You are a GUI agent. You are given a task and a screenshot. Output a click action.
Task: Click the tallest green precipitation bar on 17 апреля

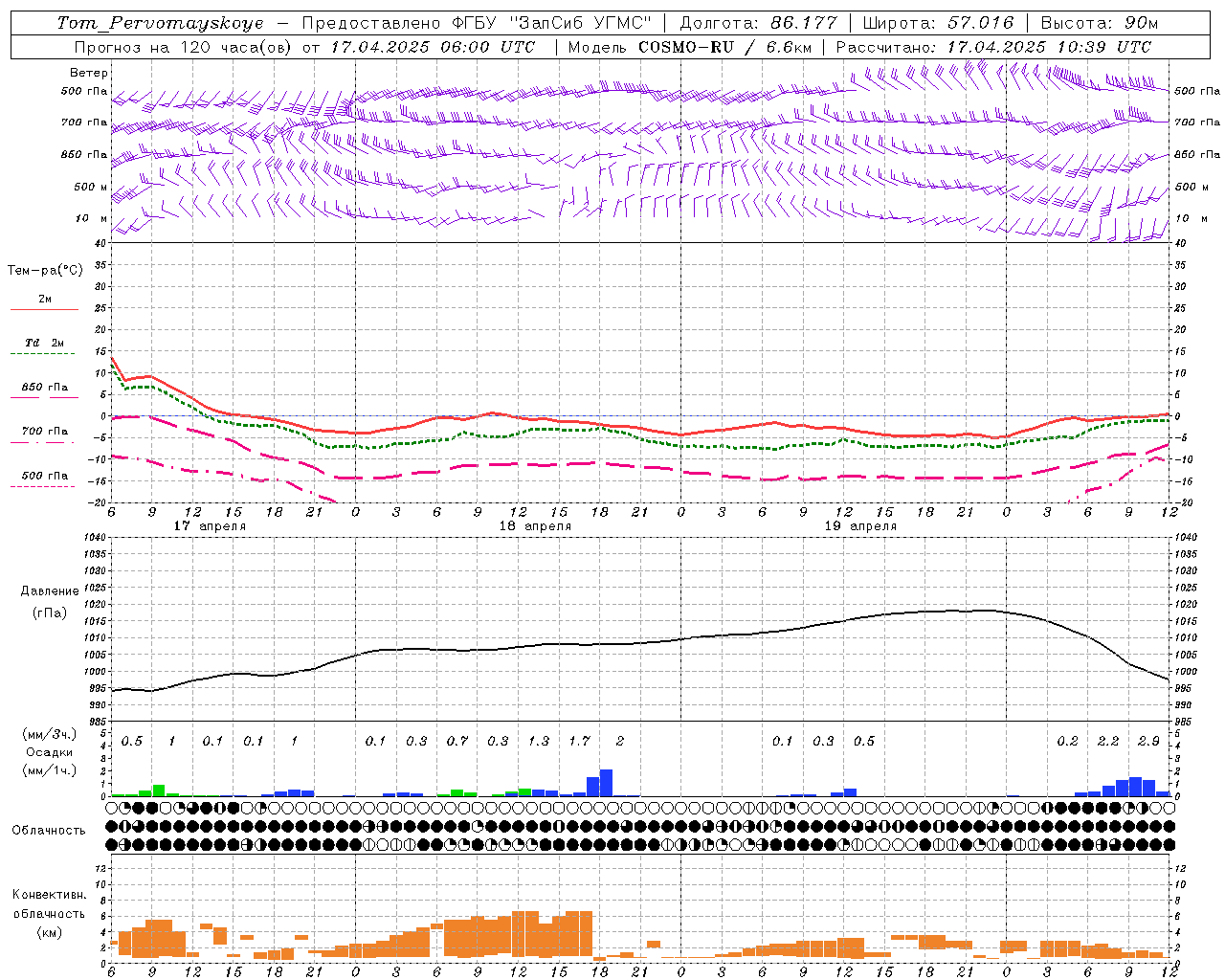pyautogui.click(x=159, y=791)
